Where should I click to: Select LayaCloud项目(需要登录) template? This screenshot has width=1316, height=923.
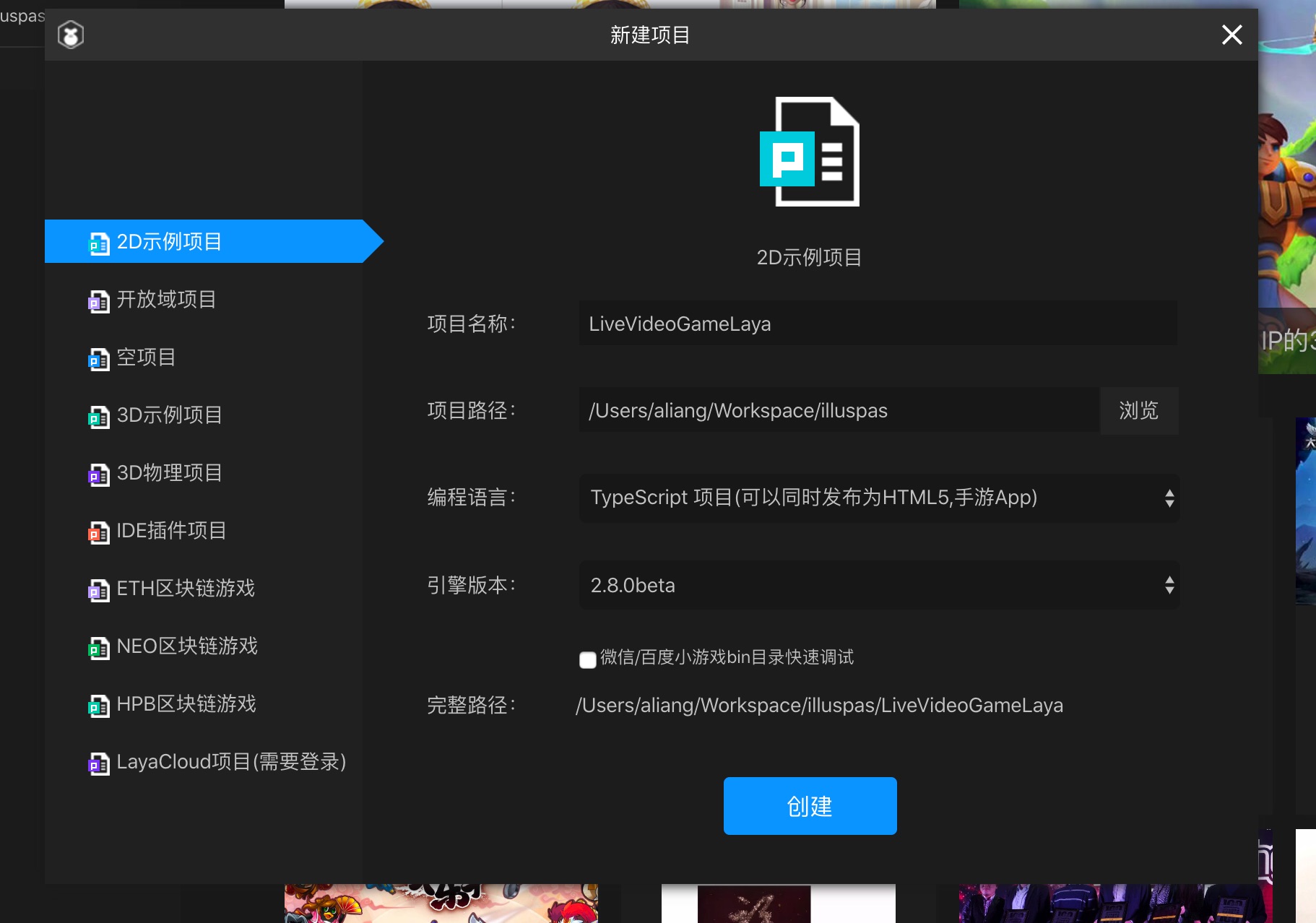(x=204, y=761)
